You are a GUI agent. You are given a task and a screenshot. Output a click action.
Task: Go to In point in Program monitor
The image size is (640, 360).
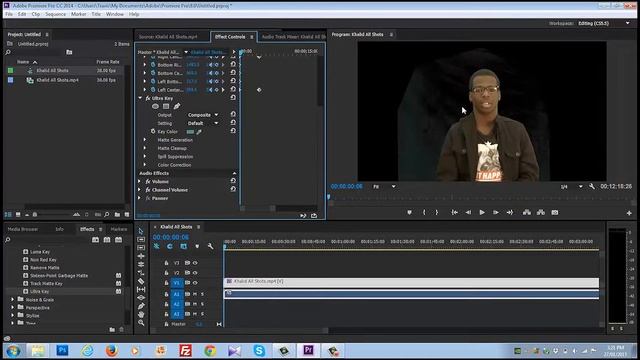coord(454,213)
